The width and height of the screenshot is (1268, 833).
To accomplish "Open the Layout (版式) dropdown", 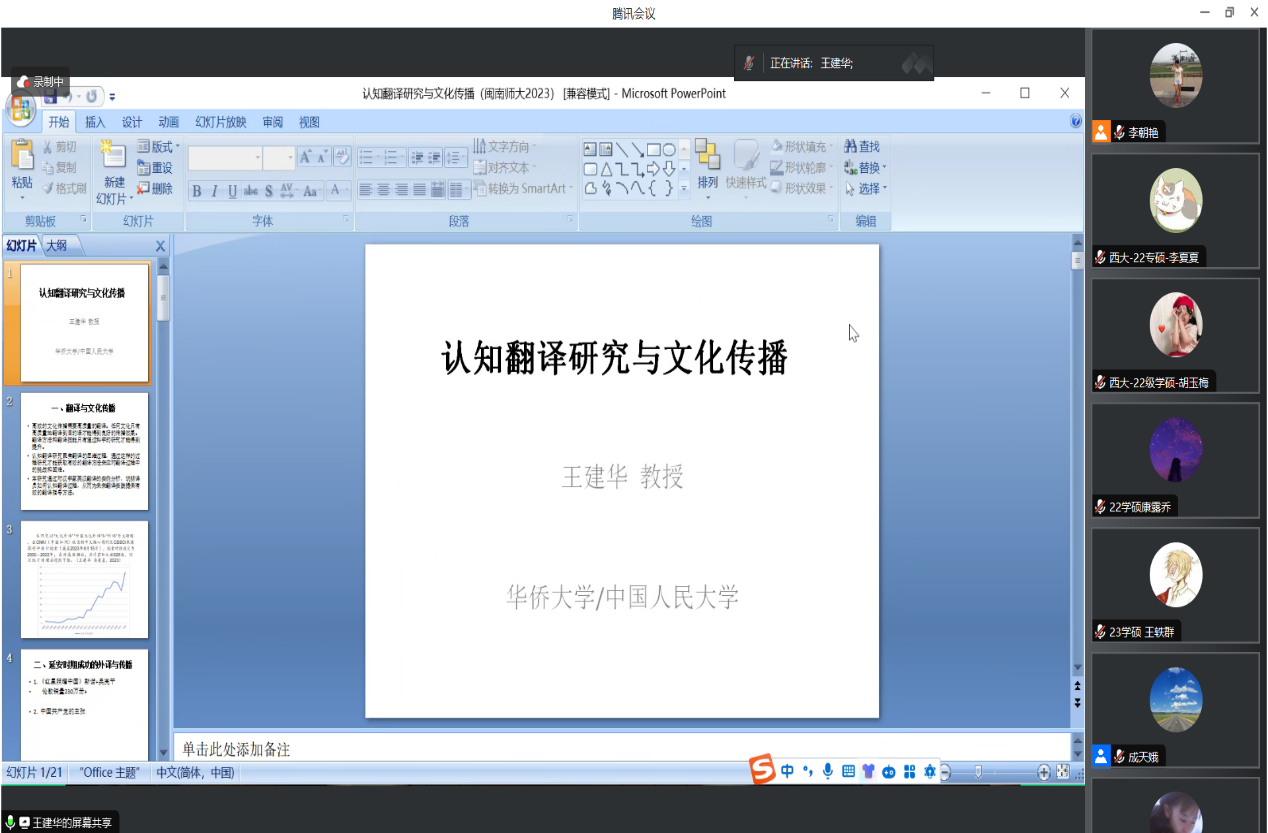I will (x=158, y=147).
